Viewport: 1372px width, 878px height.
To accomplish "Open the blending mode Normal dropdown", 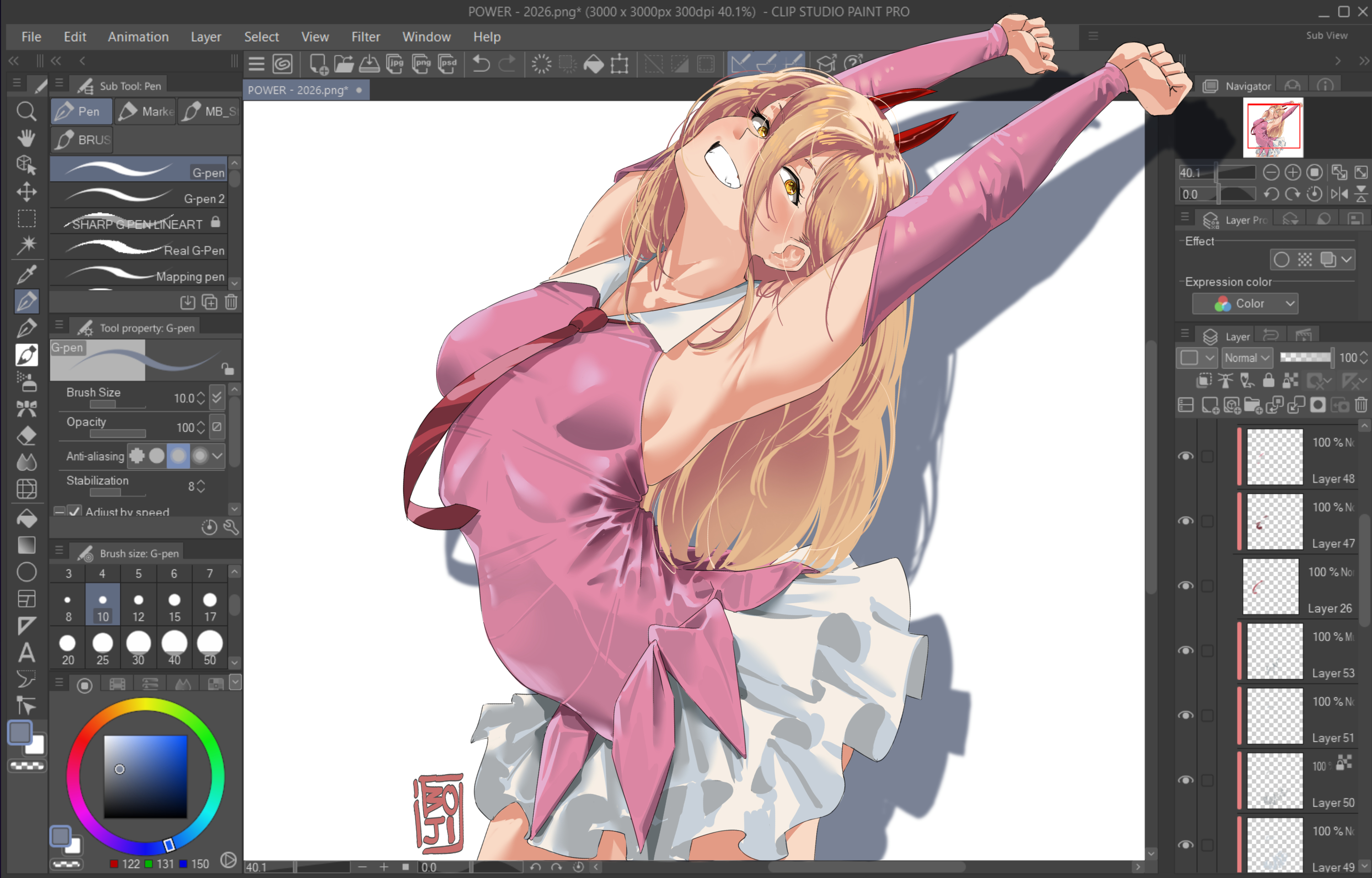I will point(1247,358).
